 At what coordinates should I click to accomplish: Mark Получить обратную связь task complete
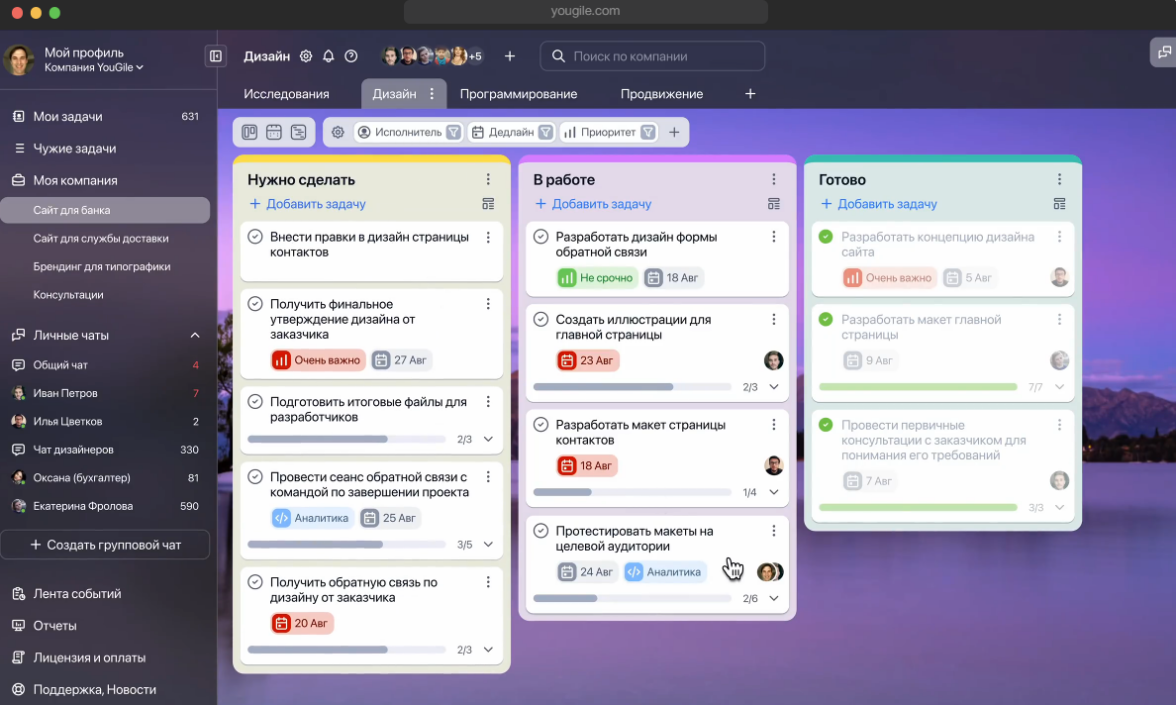255,582
